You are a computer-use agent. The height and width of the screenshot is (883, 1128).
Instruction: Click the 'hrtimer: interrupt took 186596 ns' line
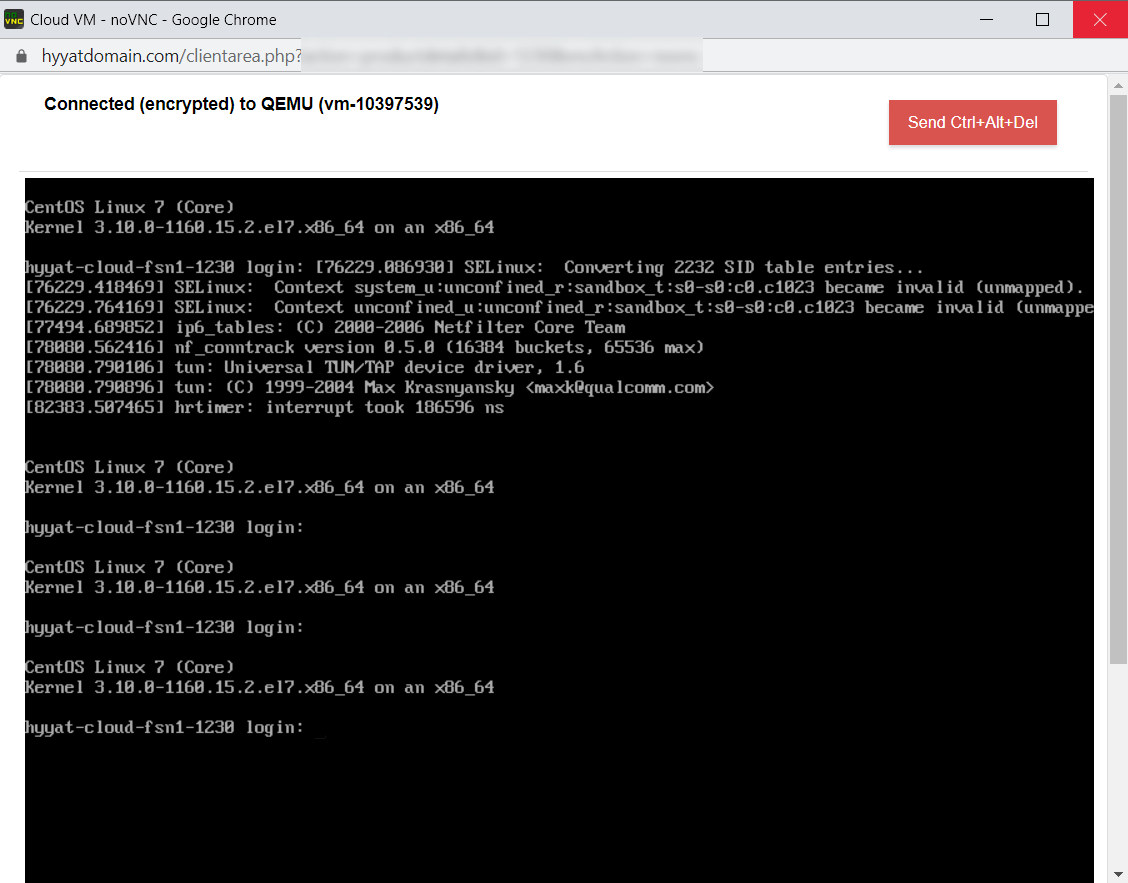pyautogui.click(x=265, y=407)
